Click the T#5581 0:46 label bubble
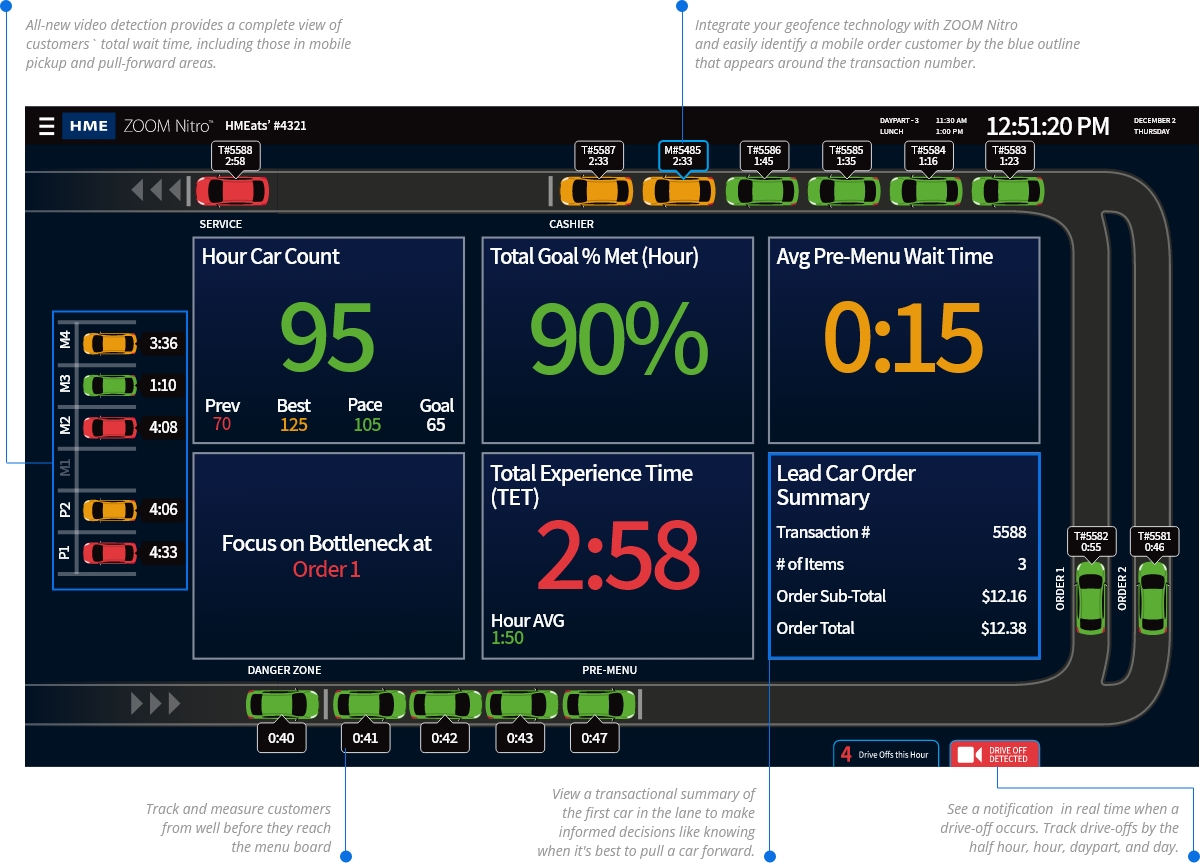 pos(1154,541)
